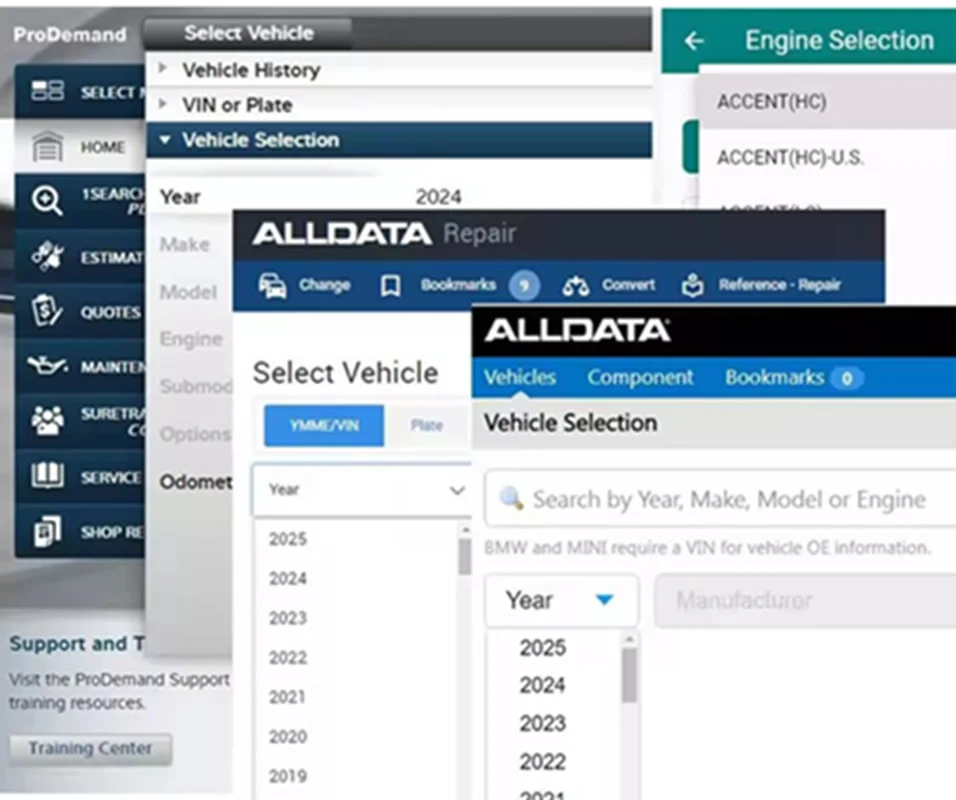Open the Vehicles tab in ALLDATA
Viewport: 956px width, 800px height.
click(x=519, y=378)
